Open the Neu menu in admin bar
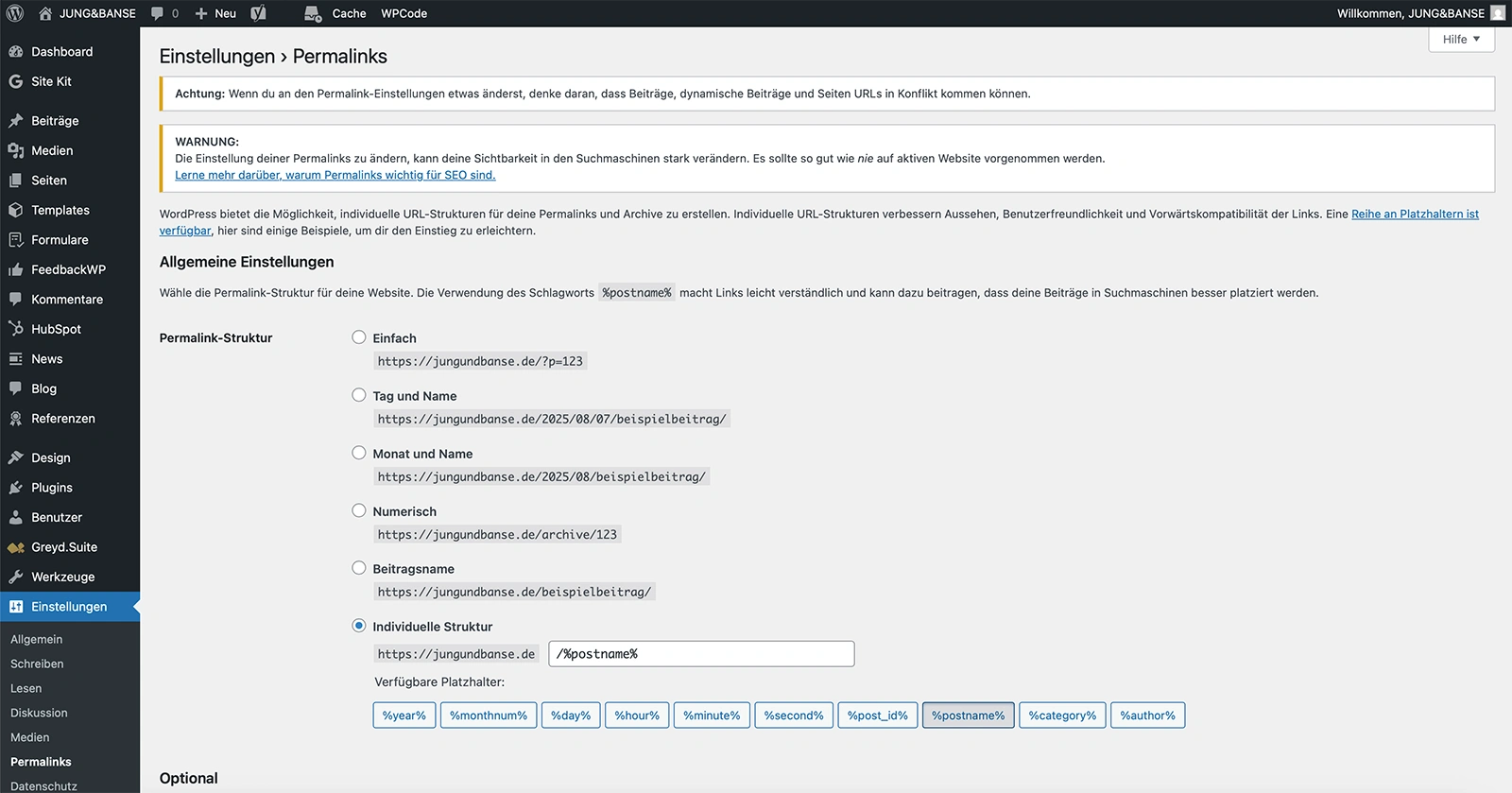 click(x=215, y=13)
